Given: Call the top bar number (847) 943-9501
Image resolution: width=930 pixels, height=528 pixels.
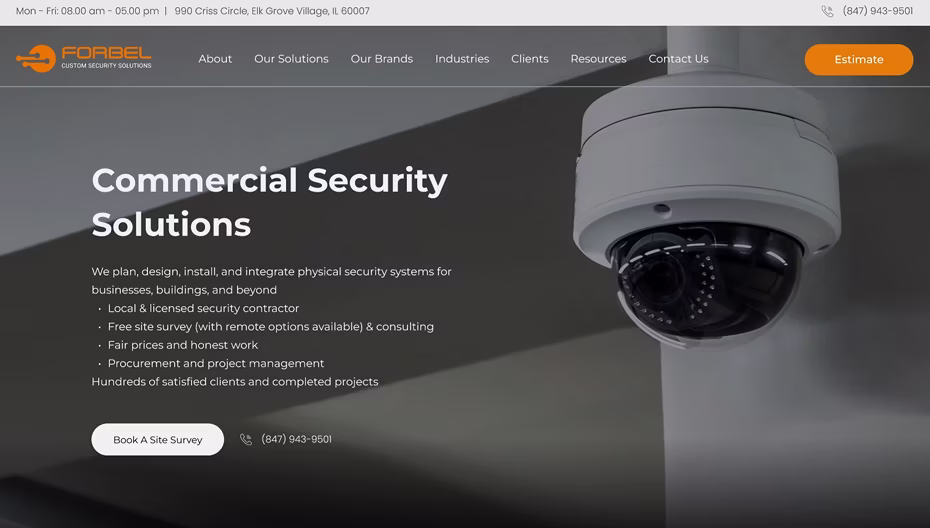Looking at the screenshot, I should [x=878, y=11].
